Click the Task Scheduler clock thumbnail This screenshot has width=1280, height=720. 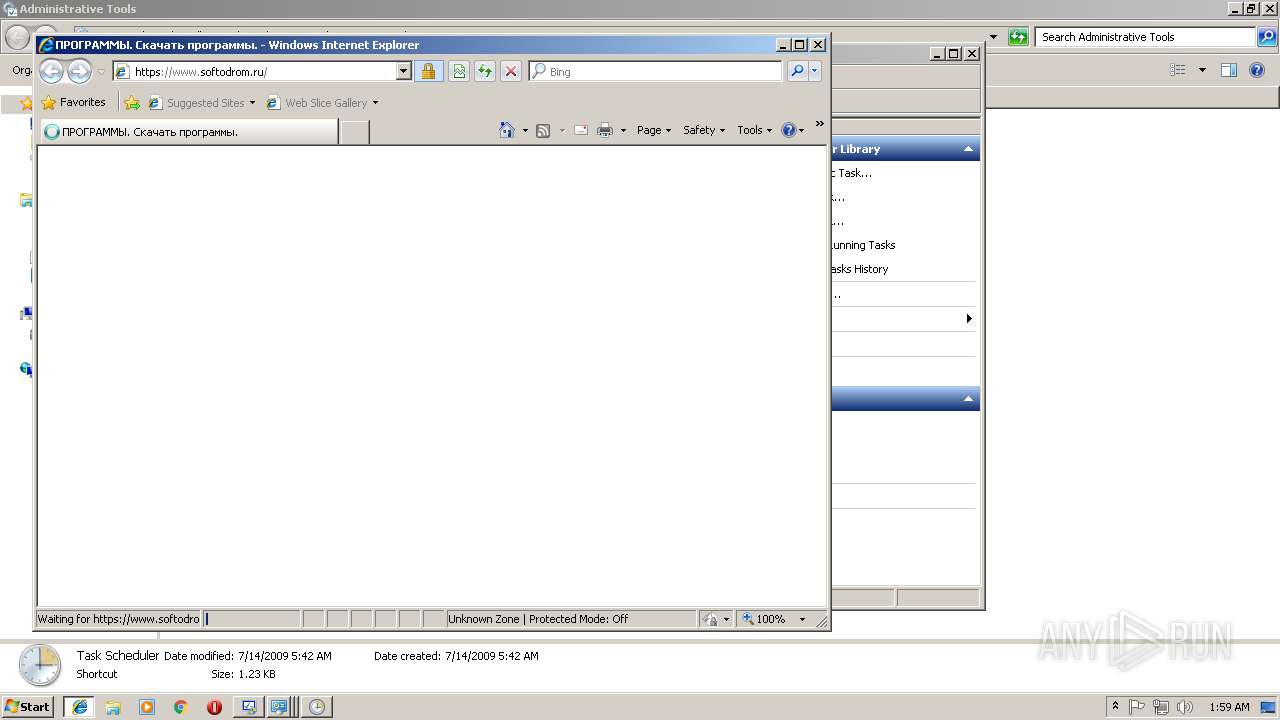click(x=40, y=666)
